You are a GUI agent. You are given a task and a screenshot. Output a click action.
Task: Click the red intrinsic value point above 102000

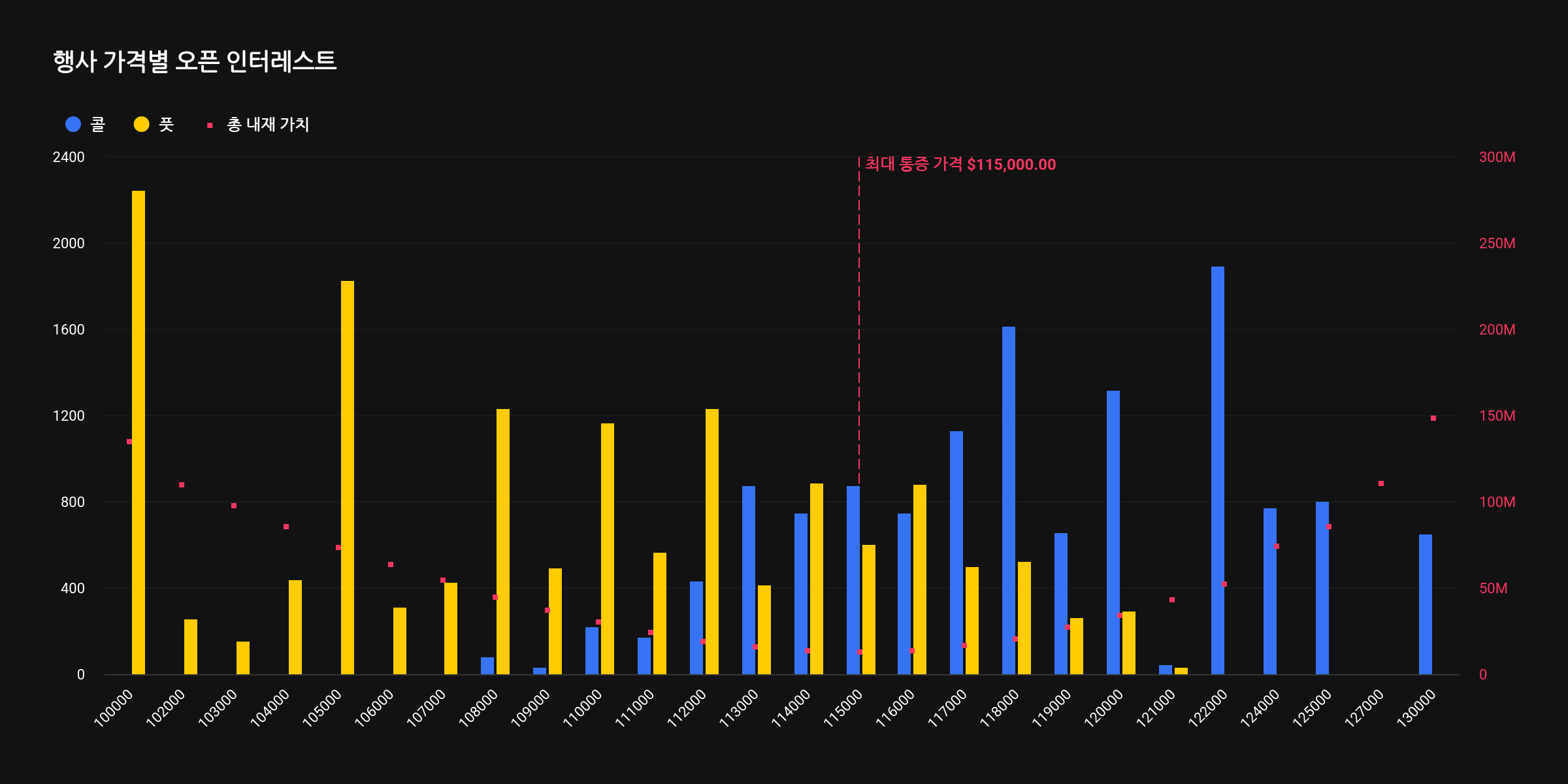(x=182, y=485)
